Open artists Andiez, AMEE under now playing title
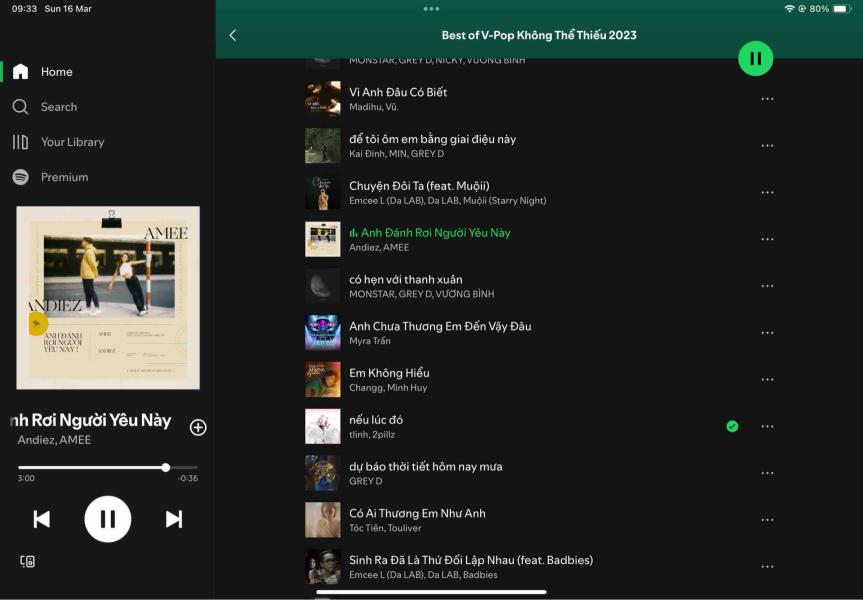Screen dimensions: 863x600 coord(54,440)
